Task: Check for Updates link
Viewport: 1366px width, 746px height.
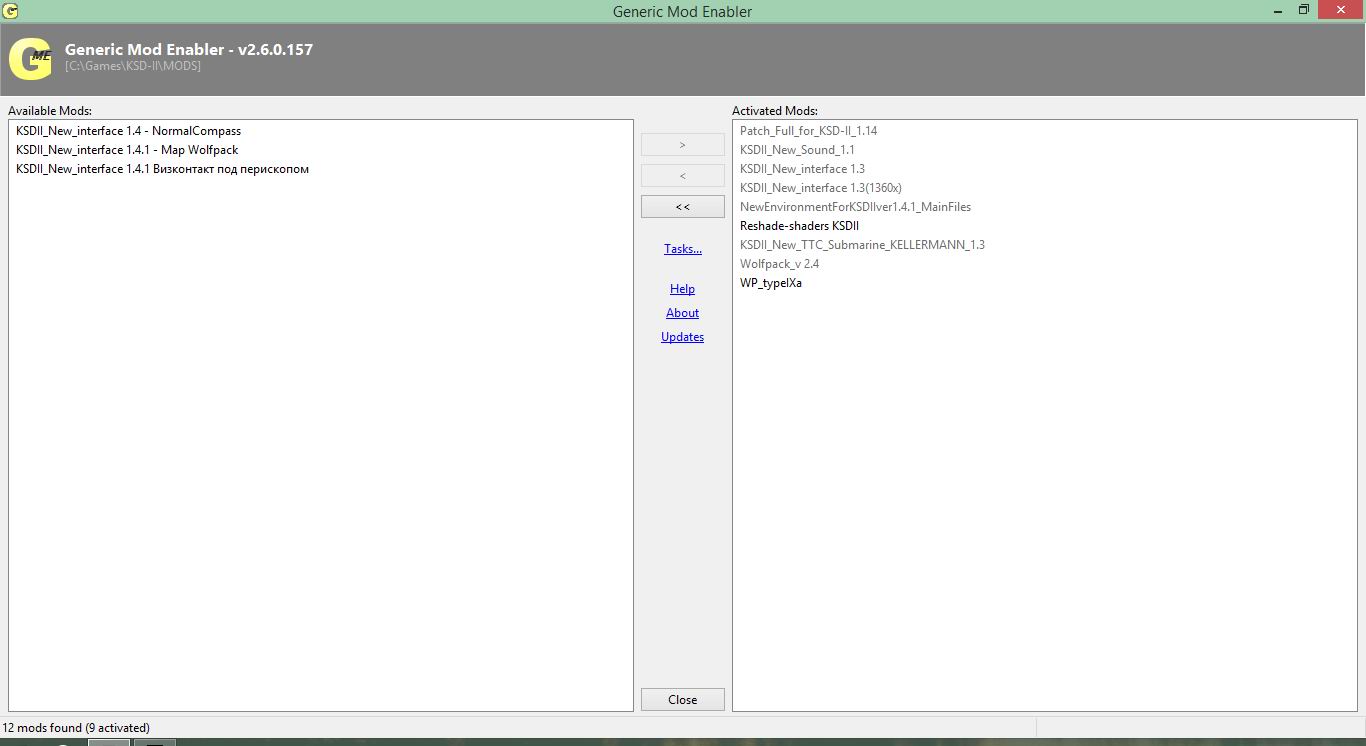Action: click(683, 337)
